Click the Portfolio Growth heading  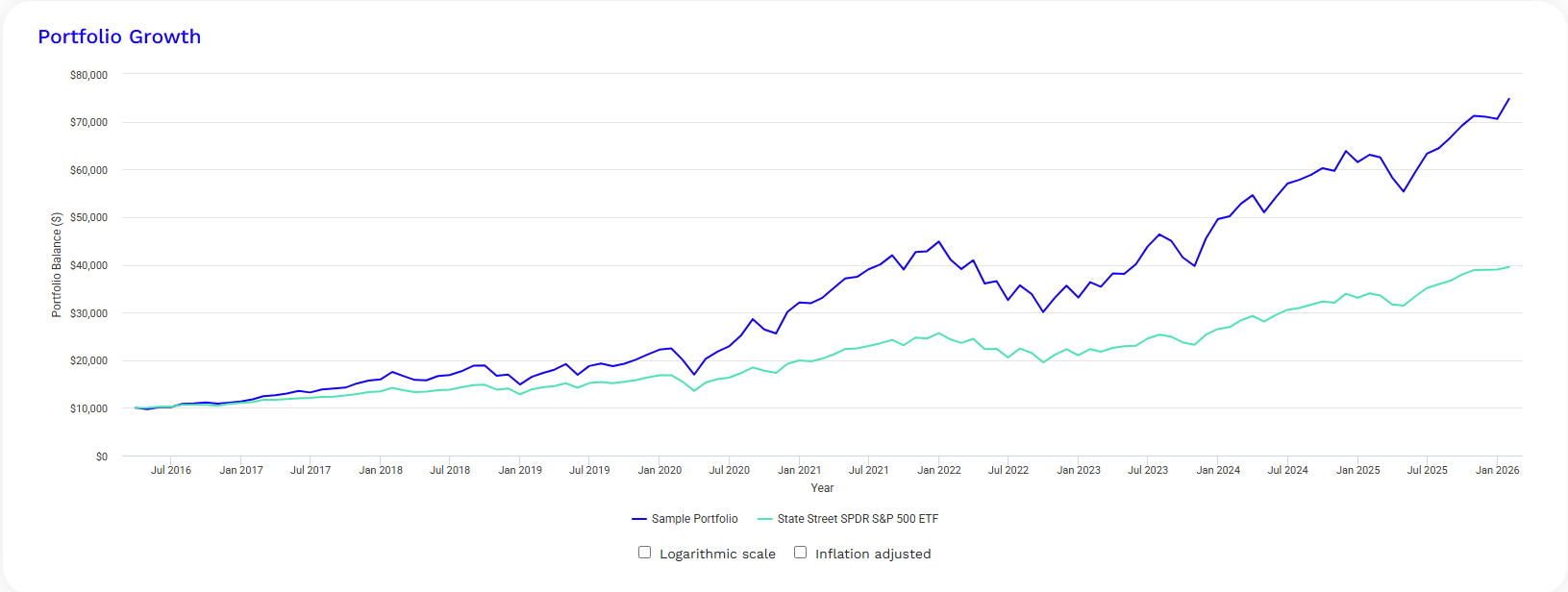(119, 37)
